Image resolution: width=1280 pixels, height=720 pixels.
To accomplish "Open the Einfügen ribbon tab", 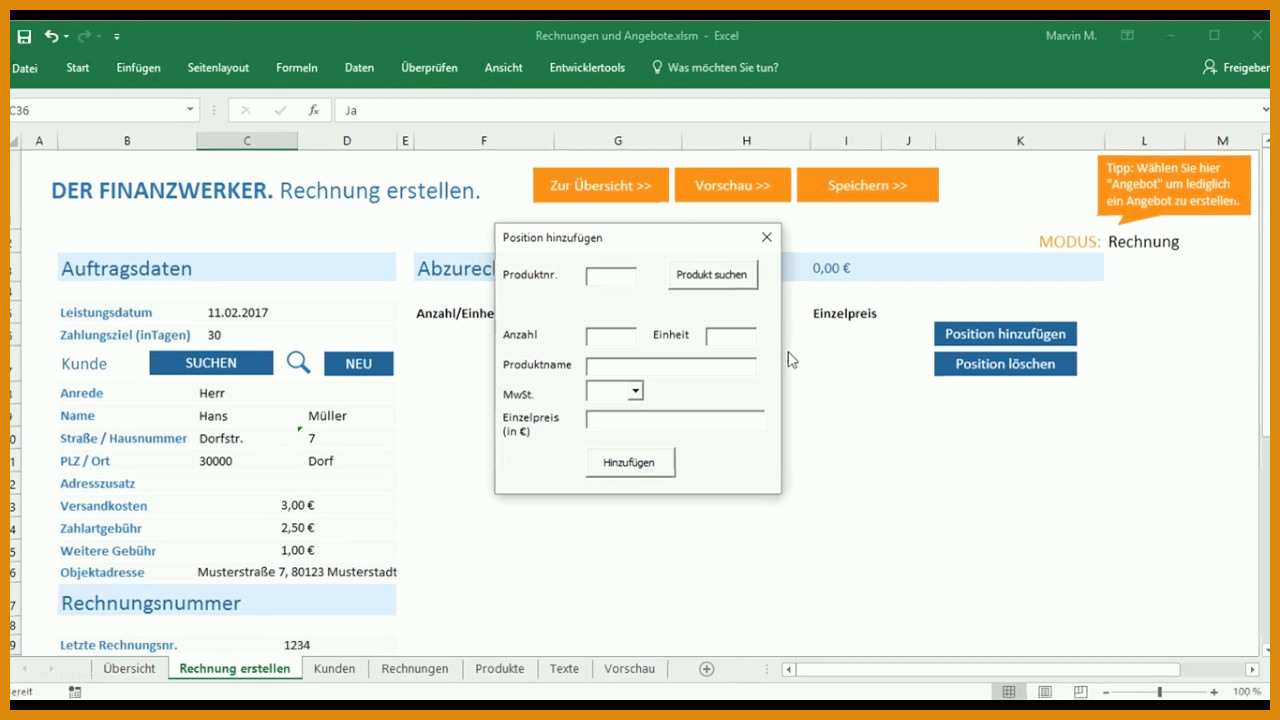I will pos(138,68).
